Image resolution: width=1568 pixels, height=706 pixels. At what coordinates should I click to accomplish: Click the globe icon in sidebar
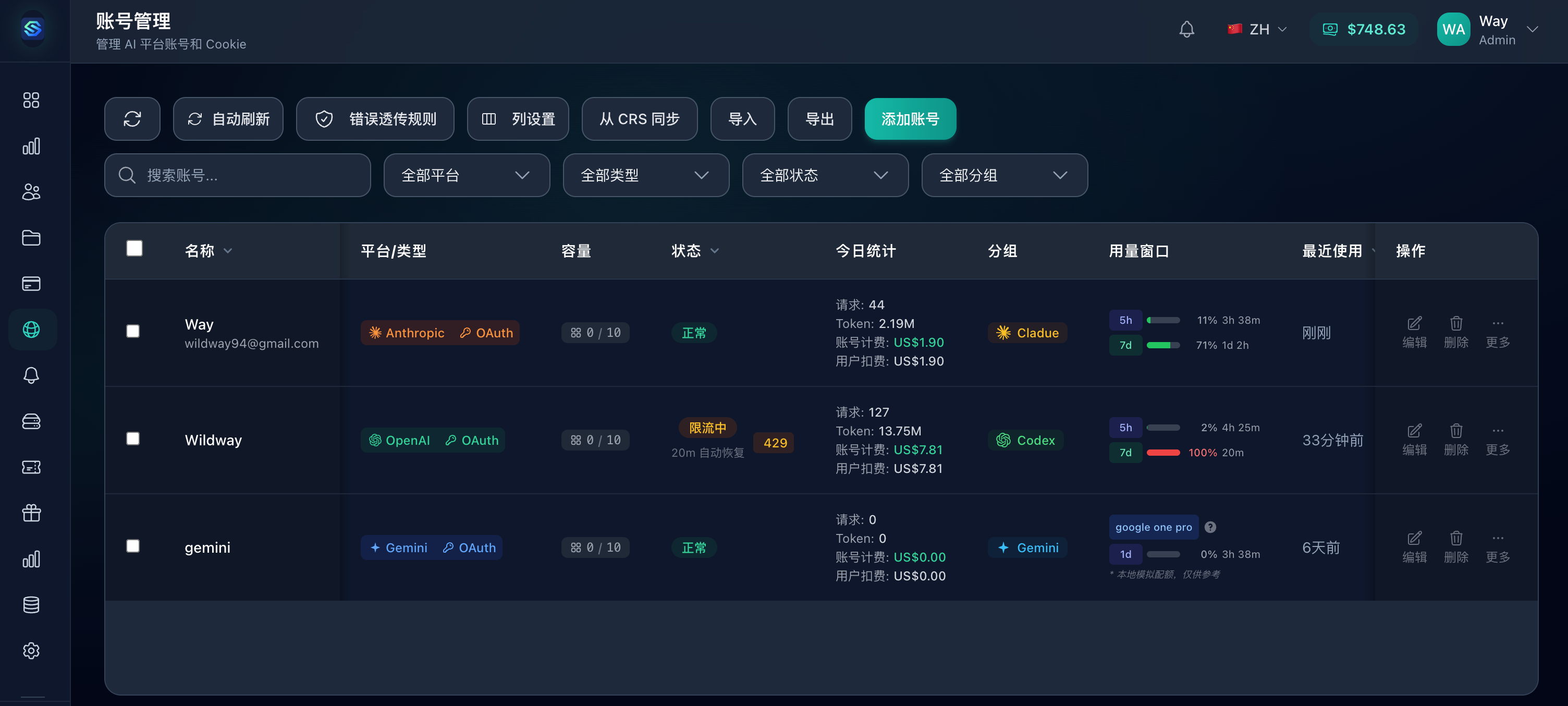click(x=31, y=329)
